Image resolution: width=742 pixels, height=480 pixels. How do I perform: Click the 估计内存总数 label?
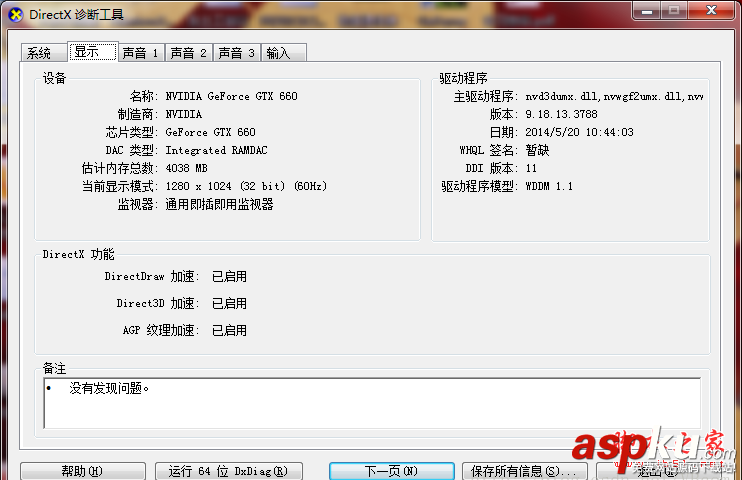click(x=119, y=168)
